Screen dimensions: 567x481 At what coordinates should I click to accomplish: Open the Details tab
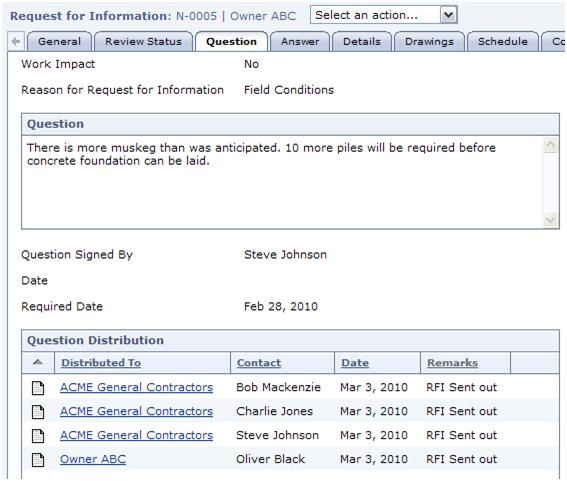click(362, 42)
